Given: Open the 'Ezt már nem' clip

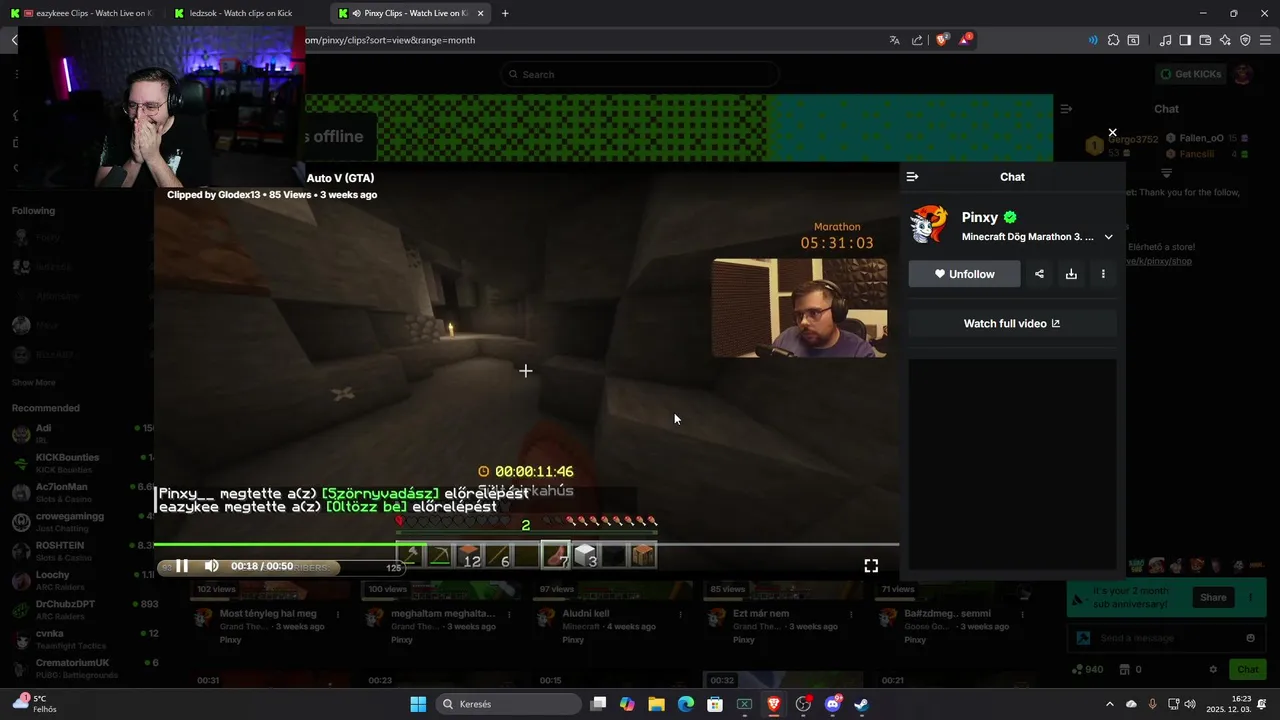Looking at the screenshot, I should [x=761, y=613].
